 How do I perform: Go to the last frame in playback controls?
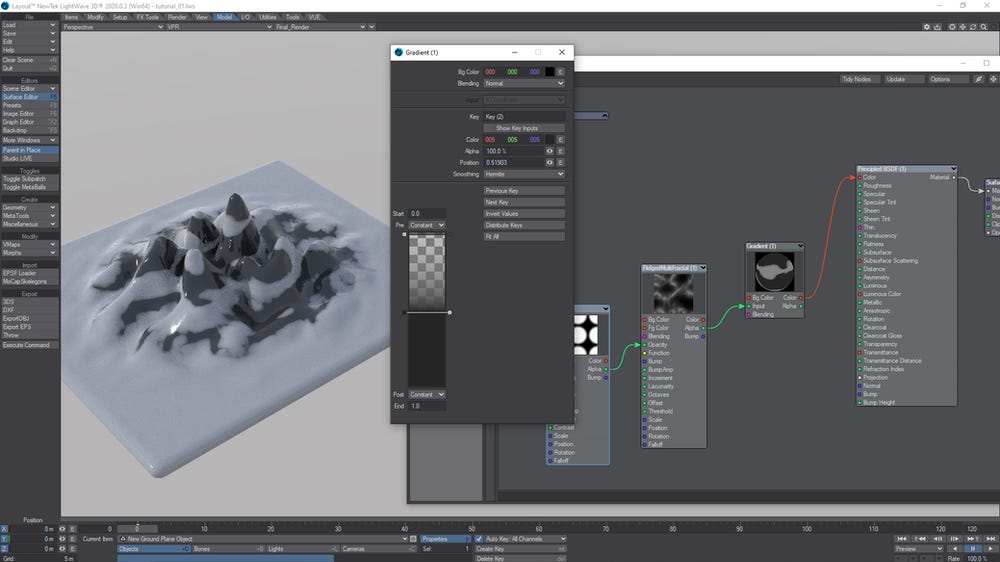point(990,539)
